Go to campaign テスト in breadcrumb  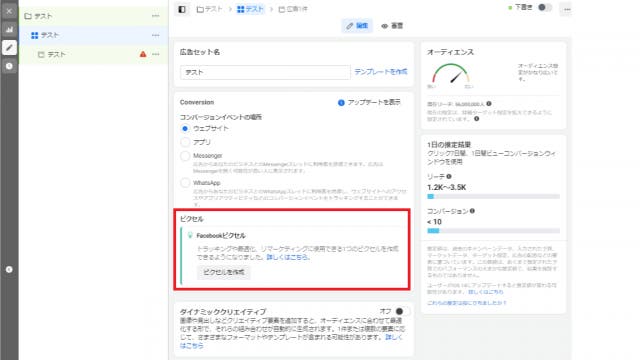point(209,9)
